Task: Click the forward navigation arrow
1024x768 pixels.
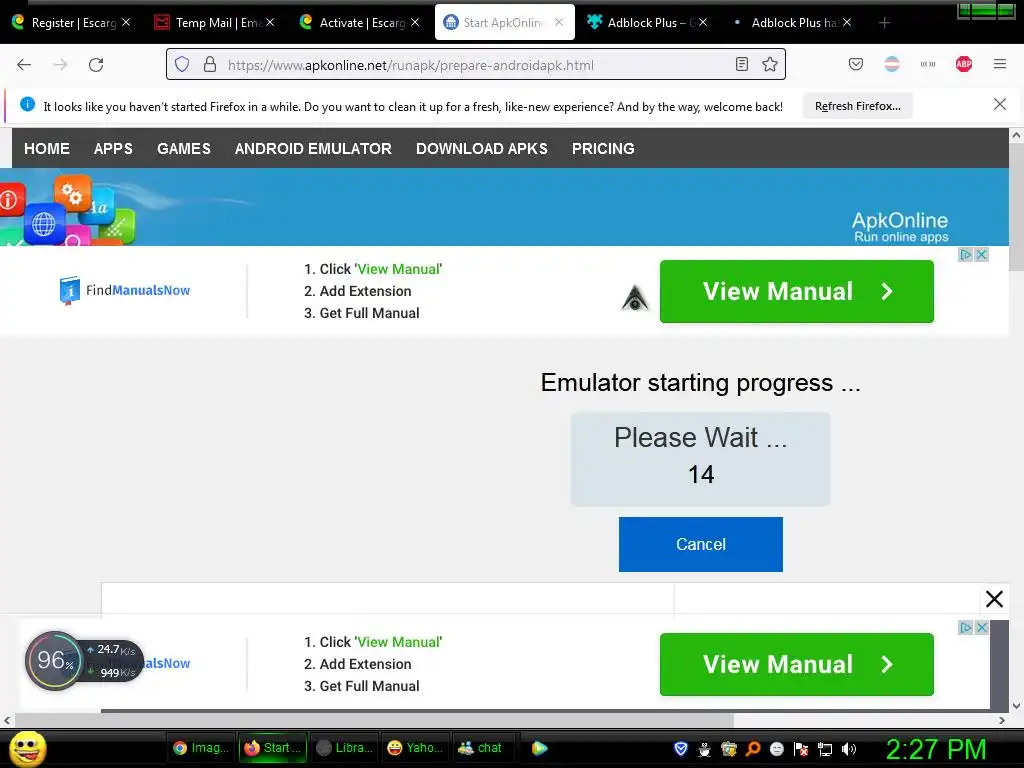Action: pyautogui.click(x=60, y=65)
